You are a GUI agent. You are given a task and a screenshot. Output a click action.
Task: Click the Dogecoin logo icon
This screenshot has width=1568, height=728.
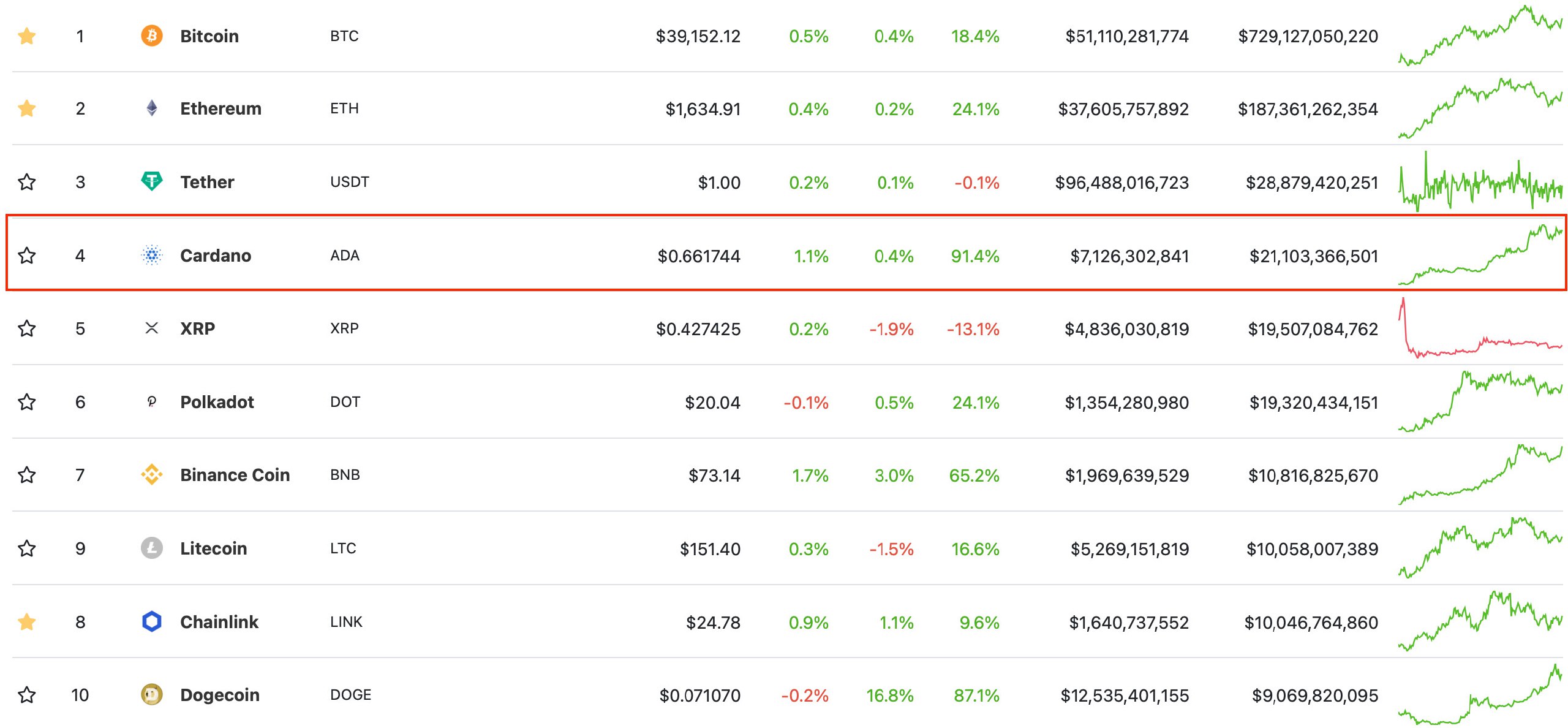coord(152,694)
